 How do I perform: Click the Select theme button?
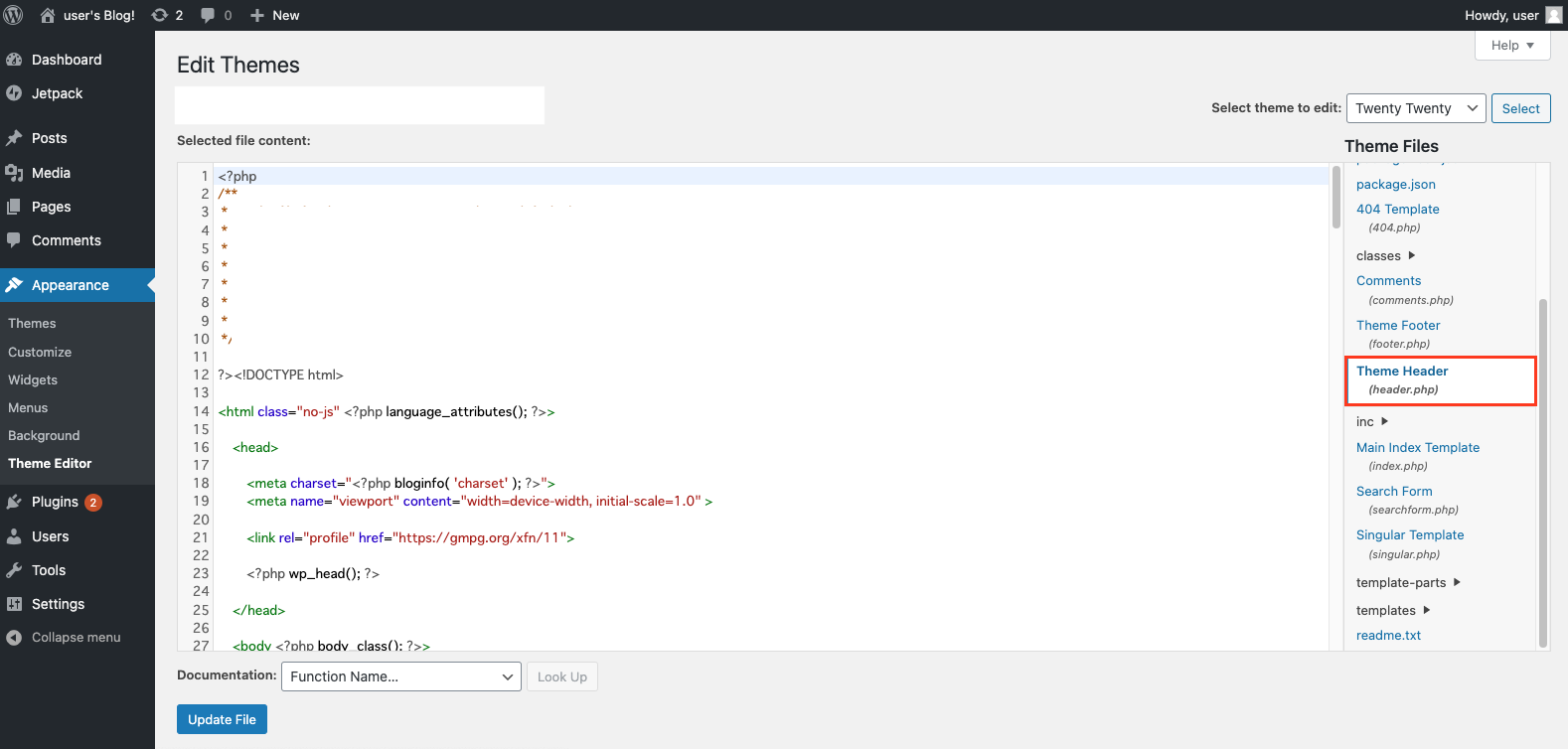(x=1520, y=108)
